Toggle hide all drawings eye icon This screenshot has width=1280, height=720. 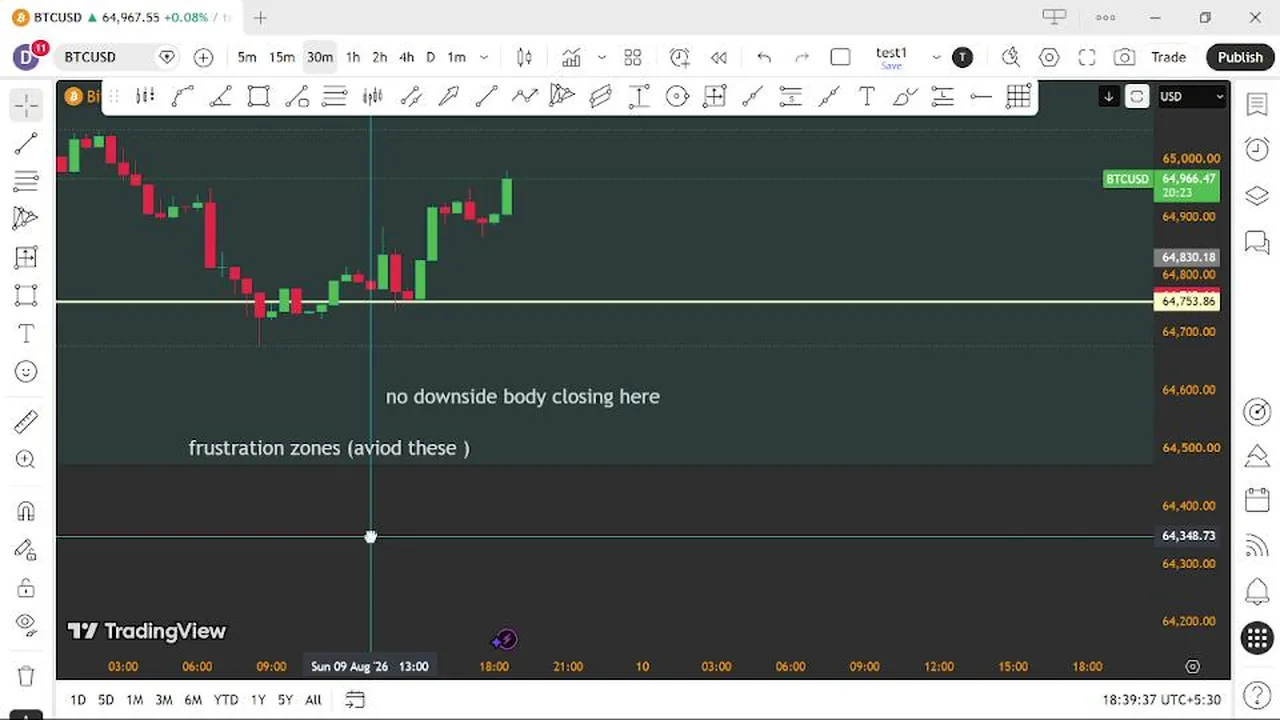pyautogui.click(x=26, y=626)
